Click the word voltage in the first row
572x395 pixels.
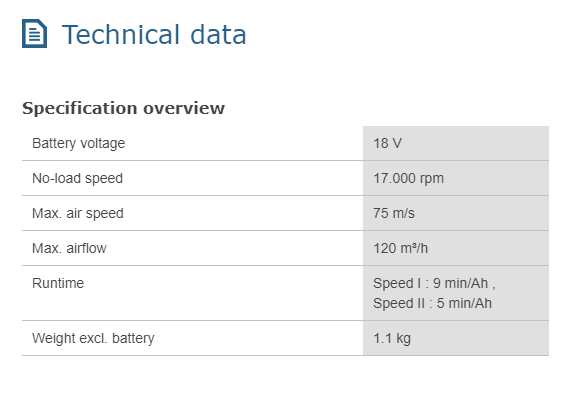click(x=103, y=143)
